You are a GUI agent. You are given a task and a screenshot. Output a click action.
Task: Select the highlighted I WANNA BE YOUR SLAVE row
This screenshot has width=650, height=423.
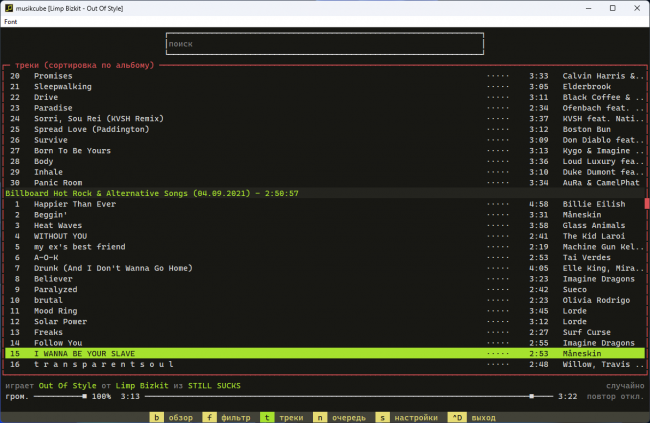click(325, 353)
